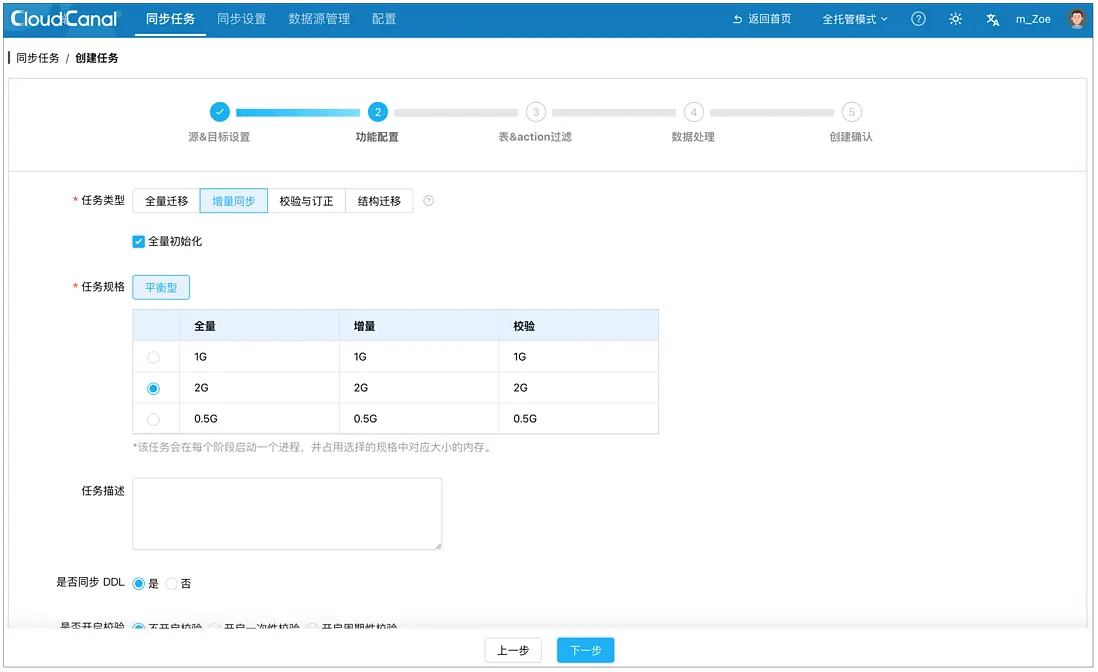The width and height of the screenshot is (1098, 672).
Task: Open the 同步设置 top tab
Action: [x=242, y=19]
